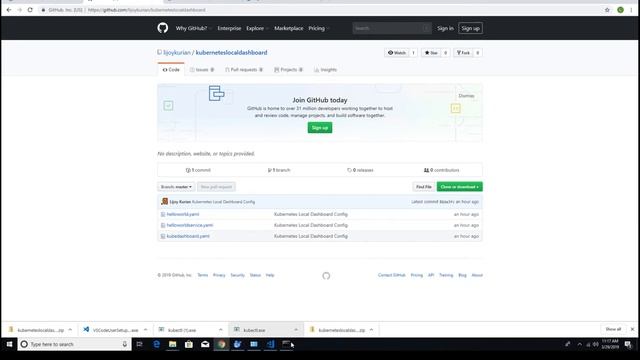Screen dimensions: 640x360
Task: Launch Microsoft Edge from the taskbar
Action: click(x=156, y=344)
